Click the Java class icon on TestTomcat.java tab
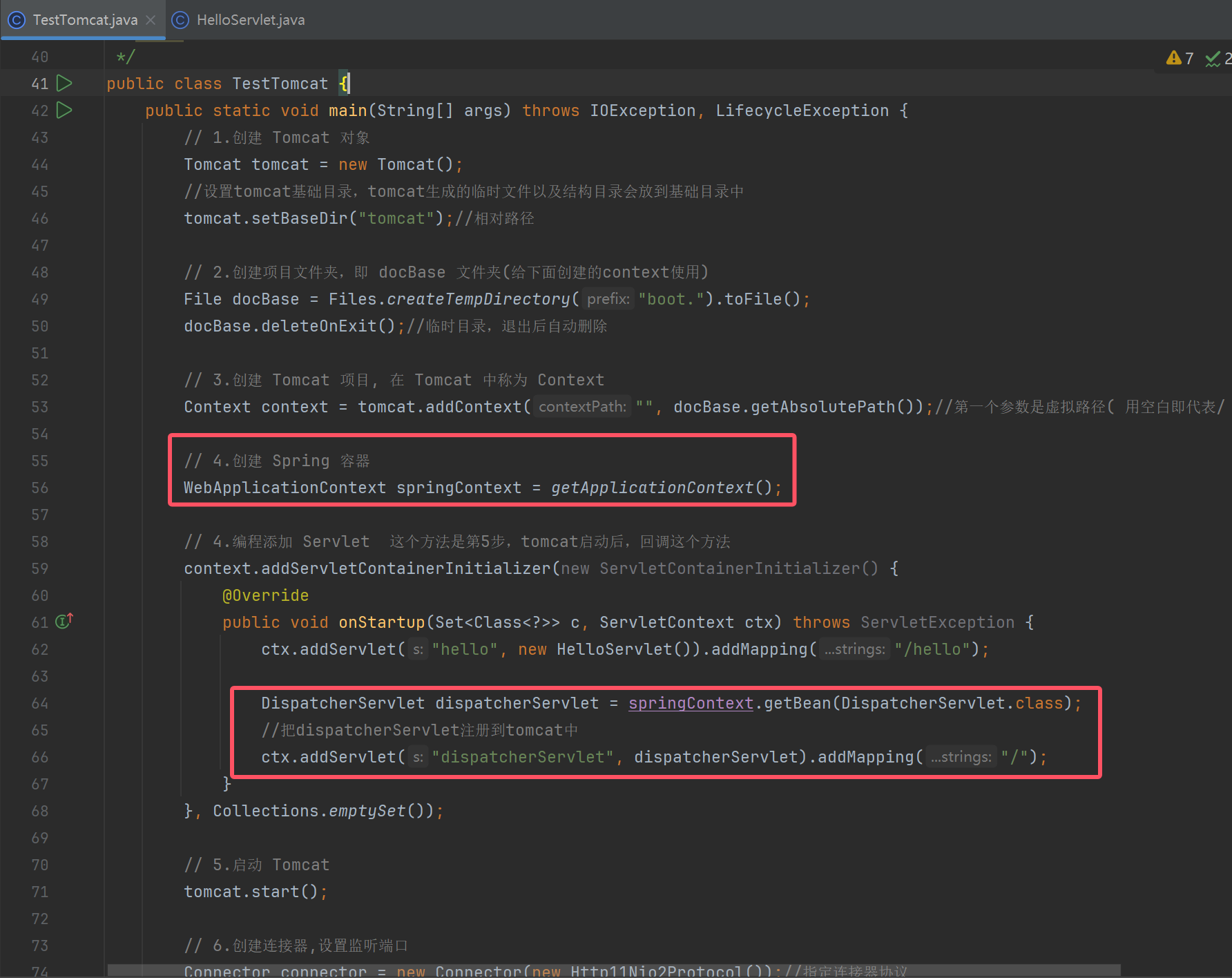This screenshot has height=978, width=1232. click(17, 20)
